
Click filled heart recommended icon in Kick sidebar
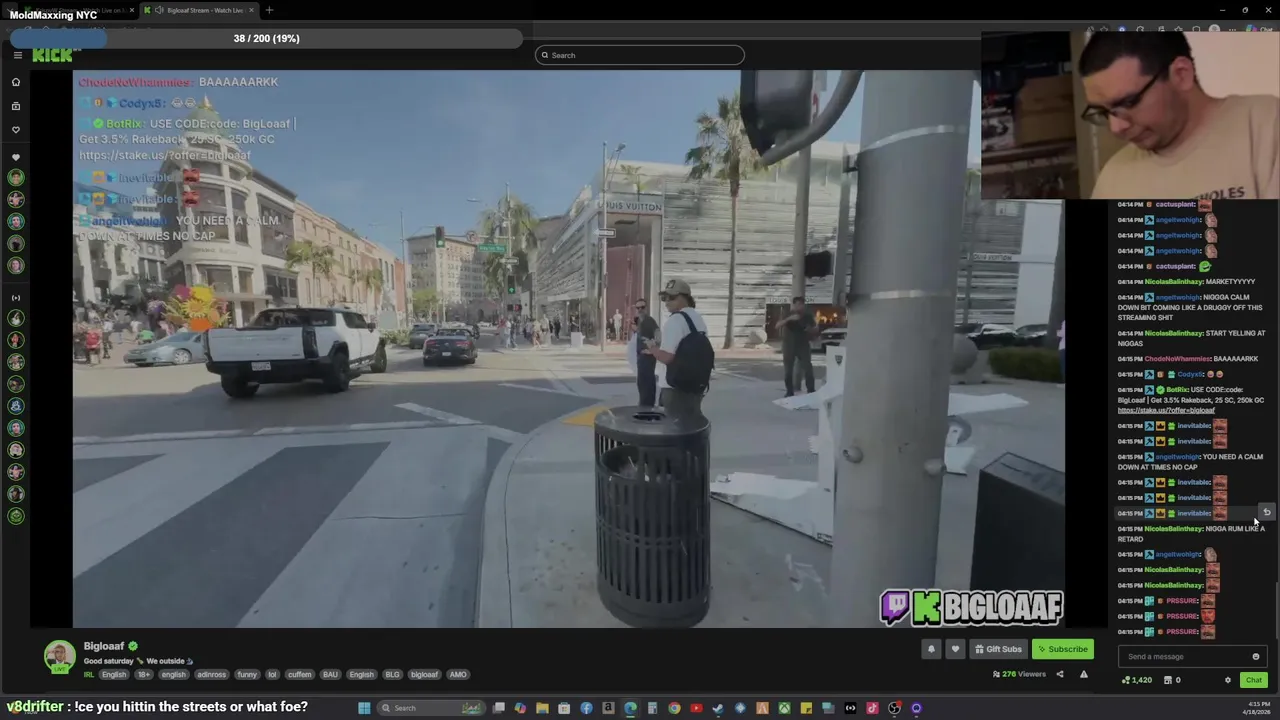coord(15,157)
